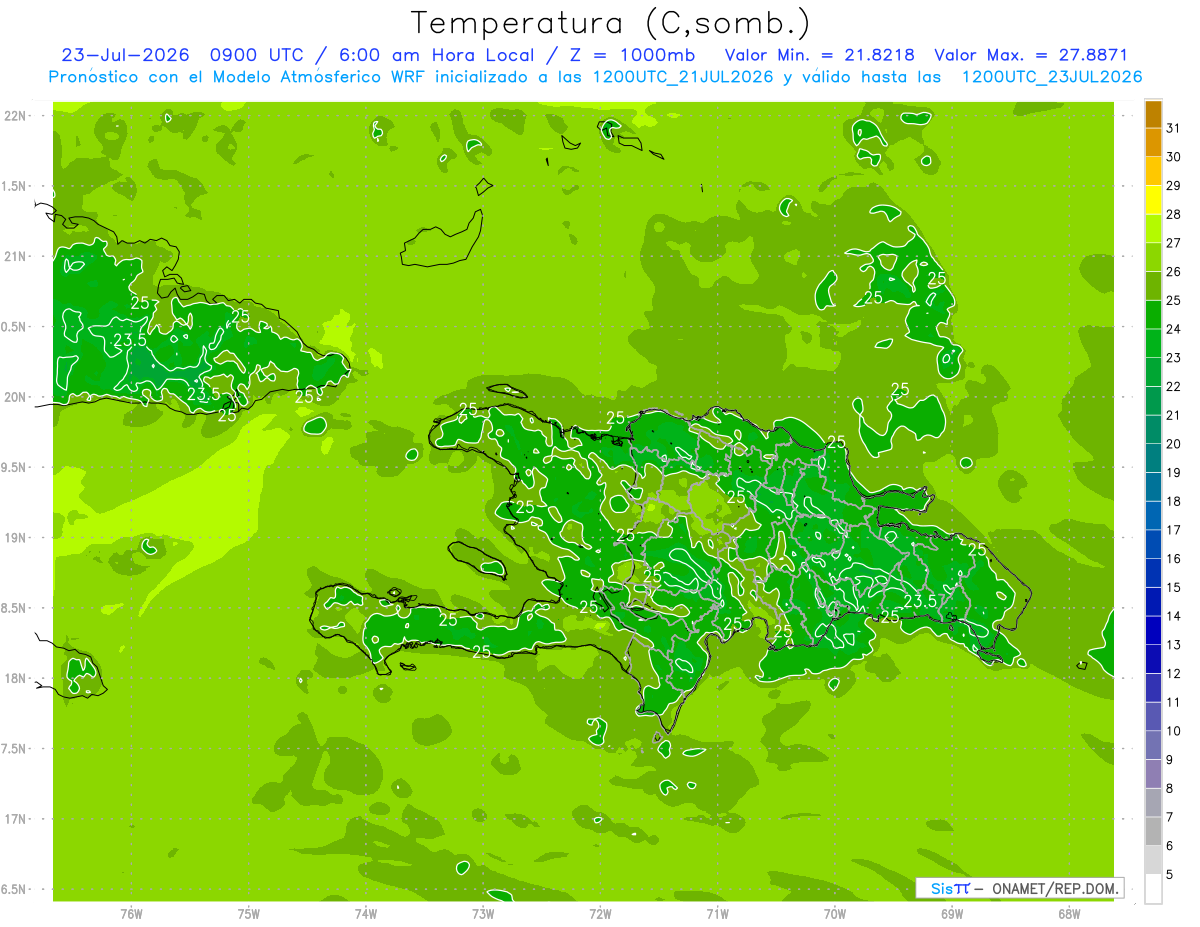Click the title "Temperatura (C,somb.)"
This screenshot has width=1200, height=927.
pyautogui.click(x=610, y=23)
